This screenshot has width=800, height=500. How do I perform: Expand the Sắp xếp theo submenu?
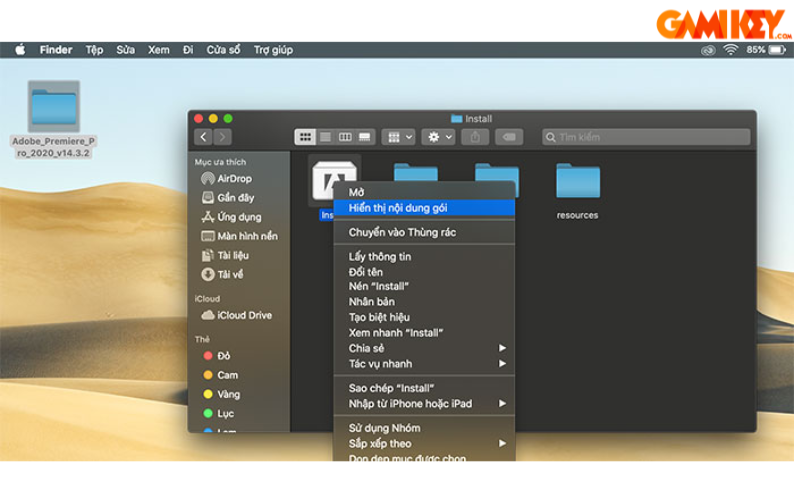click(424, 443)
